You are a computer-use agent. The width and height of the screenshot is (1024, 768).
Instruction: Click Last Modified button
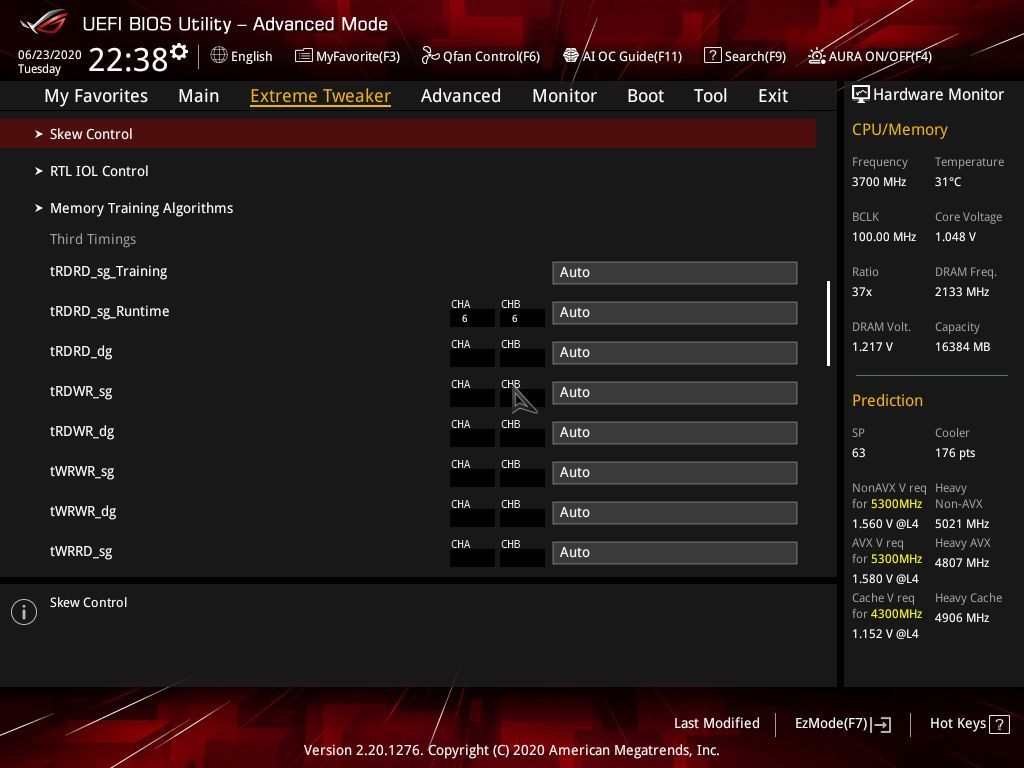click(716, 724)
